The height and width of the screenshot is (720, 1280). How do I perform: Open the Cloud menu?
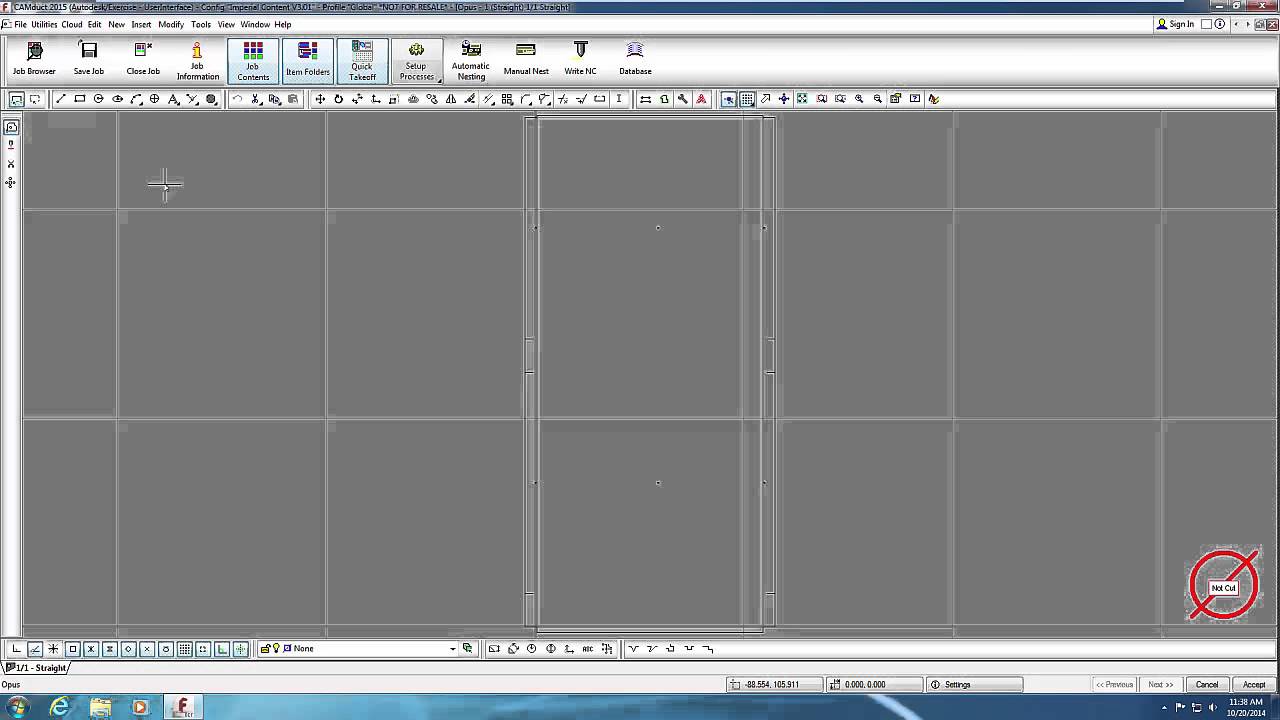(x=72, y=24)
